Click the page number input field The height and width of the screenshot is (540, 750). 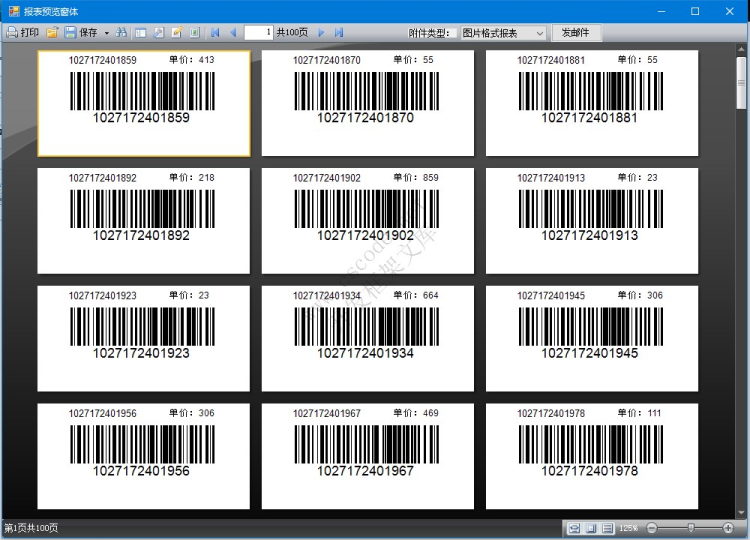tap(258, 33)
